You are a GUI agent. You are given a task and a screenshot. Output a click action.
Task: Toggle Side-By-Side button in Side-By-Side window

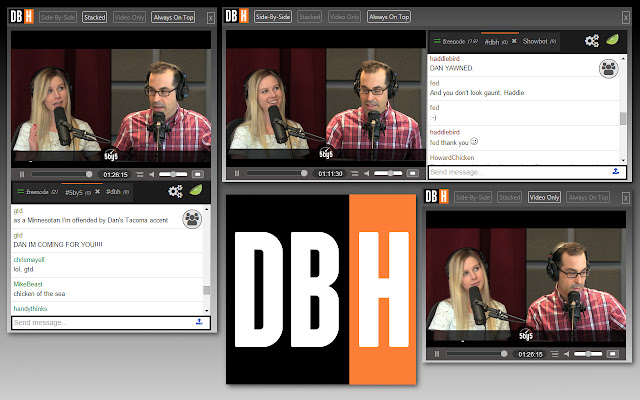pyautogui.click(x=273, y=17)
